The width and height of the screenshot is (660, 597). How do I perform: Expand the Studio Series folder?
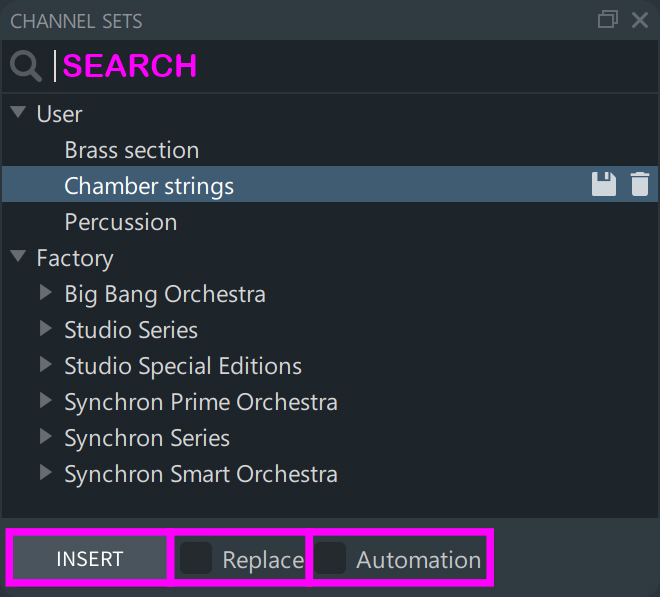tap(45, 328)
